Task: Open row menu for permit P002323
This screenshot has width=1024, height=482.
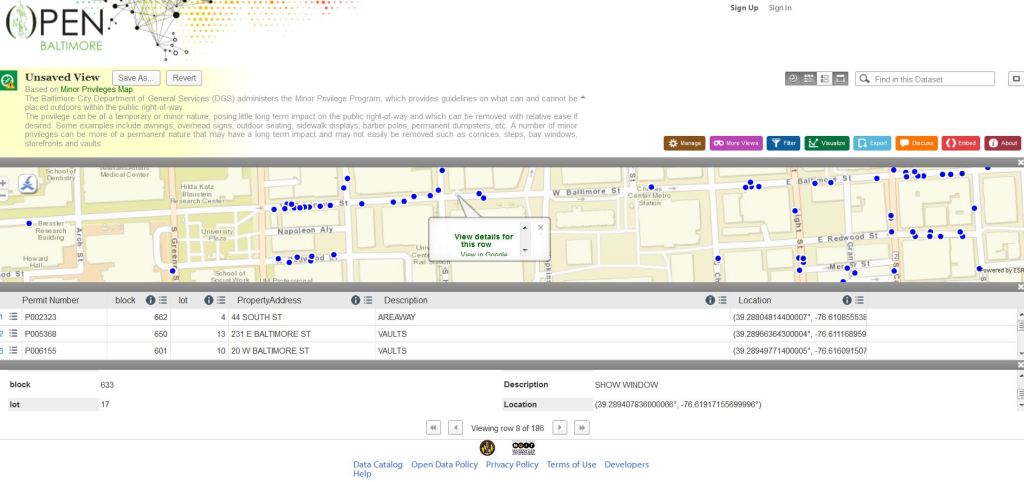Action: 14,316
